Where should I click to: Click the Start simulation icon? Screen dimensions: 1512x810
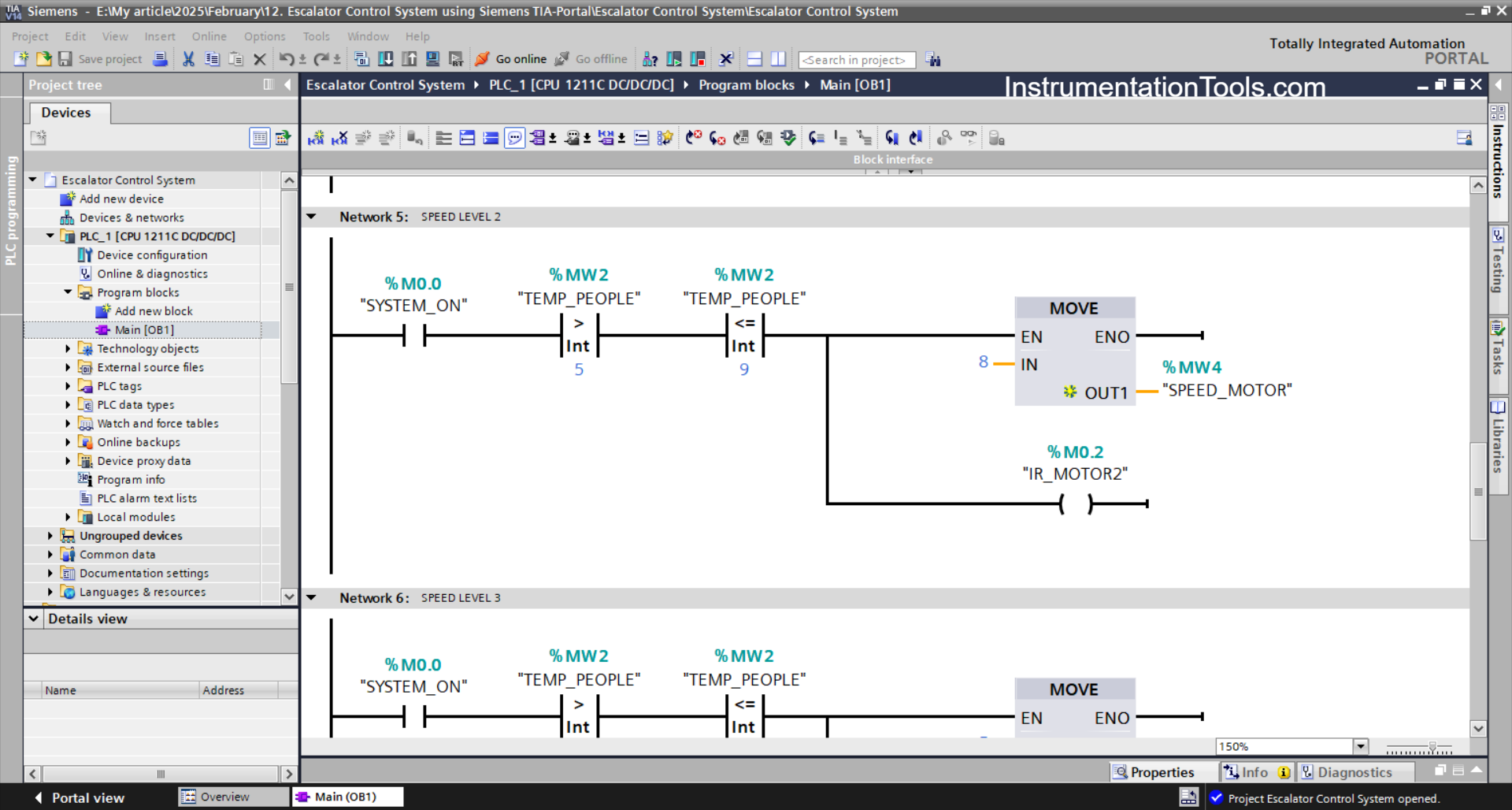pos(432,59)
